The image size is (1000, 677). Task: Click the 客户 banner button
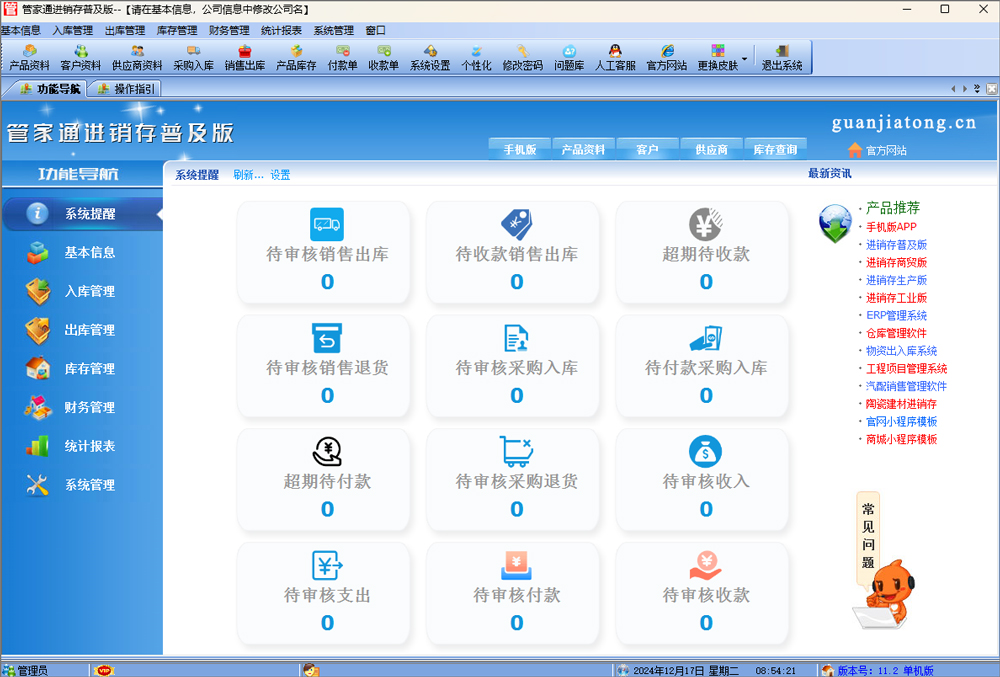coord(647,149)
